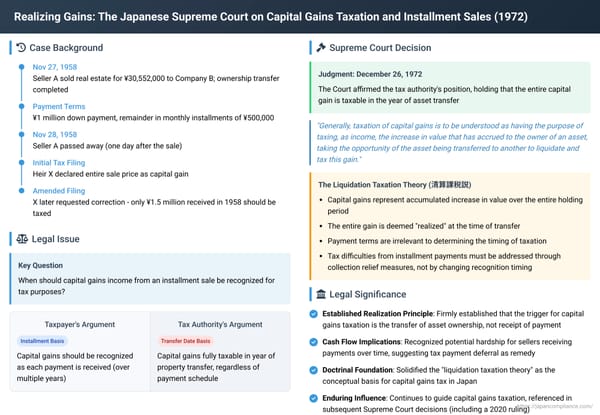Click the history icon beside Case Background
Screen dimensions: 600x415
[23, 47]
